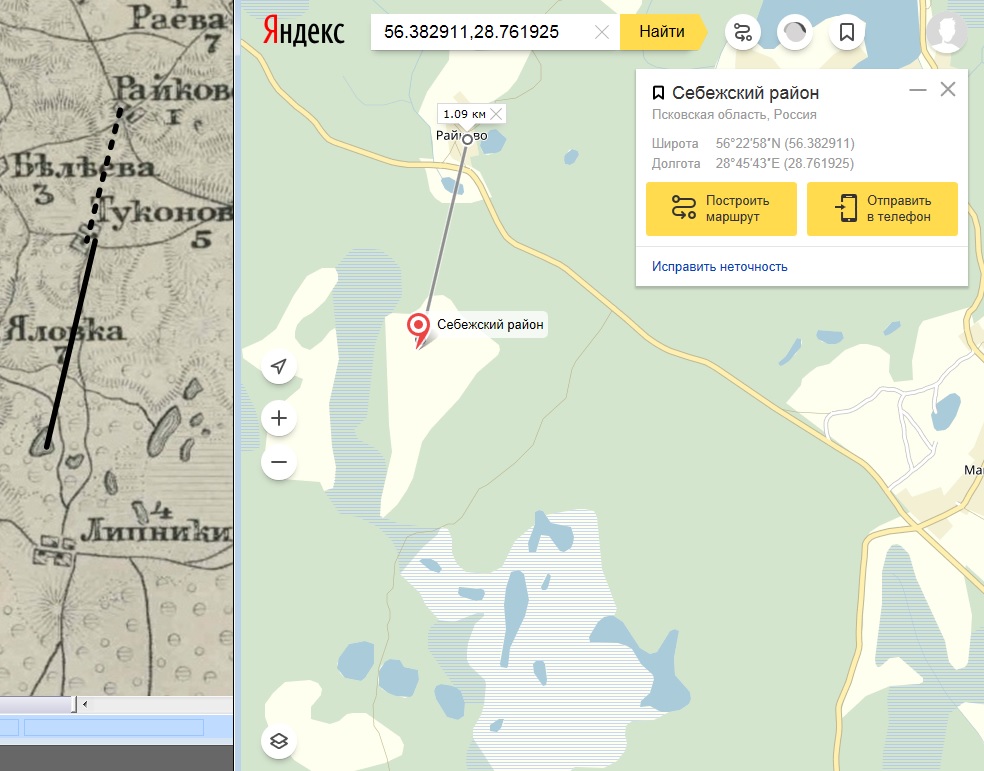Click the Долгота coordinate value

coord(784,163)
